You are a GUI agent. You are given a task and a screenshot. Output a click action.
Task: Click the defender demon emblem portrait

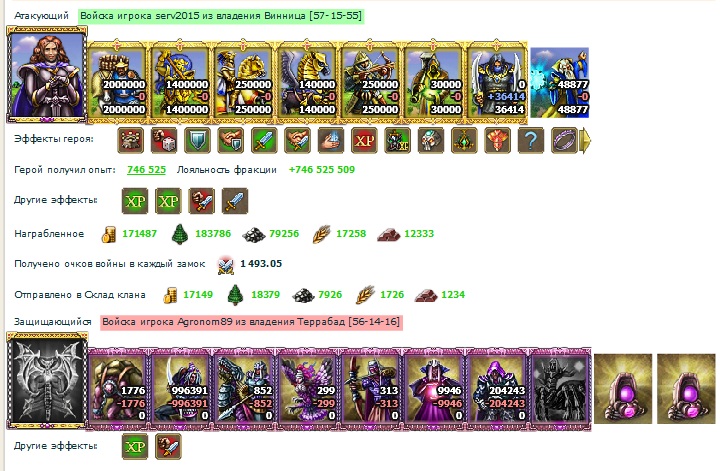(x=47, y=381)
